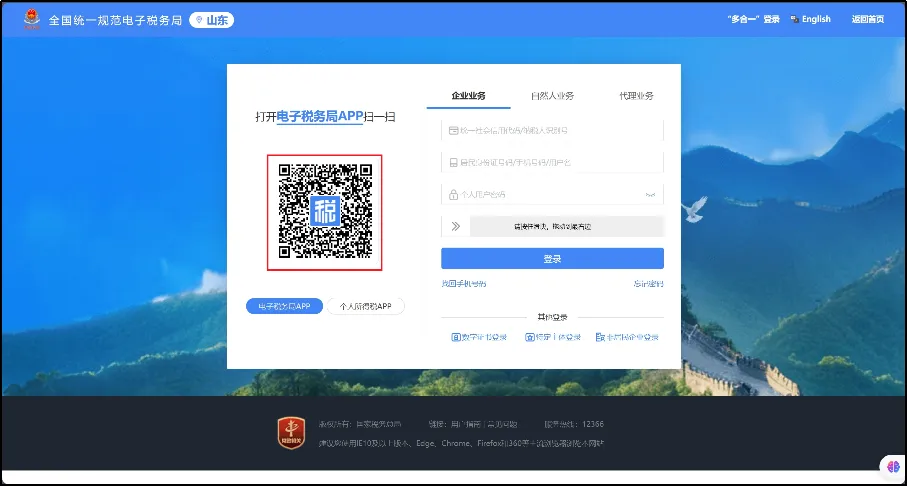Click the floating assistant icon at bottom right
This screenshot has width=908, height=487.
[x=893, y=466]
